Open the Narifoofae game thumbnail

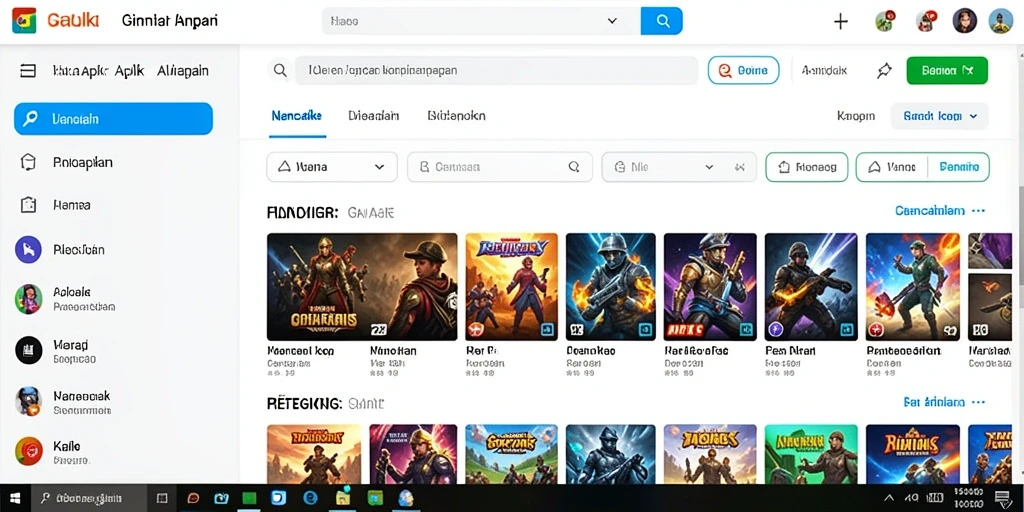[x=710, y=287]
